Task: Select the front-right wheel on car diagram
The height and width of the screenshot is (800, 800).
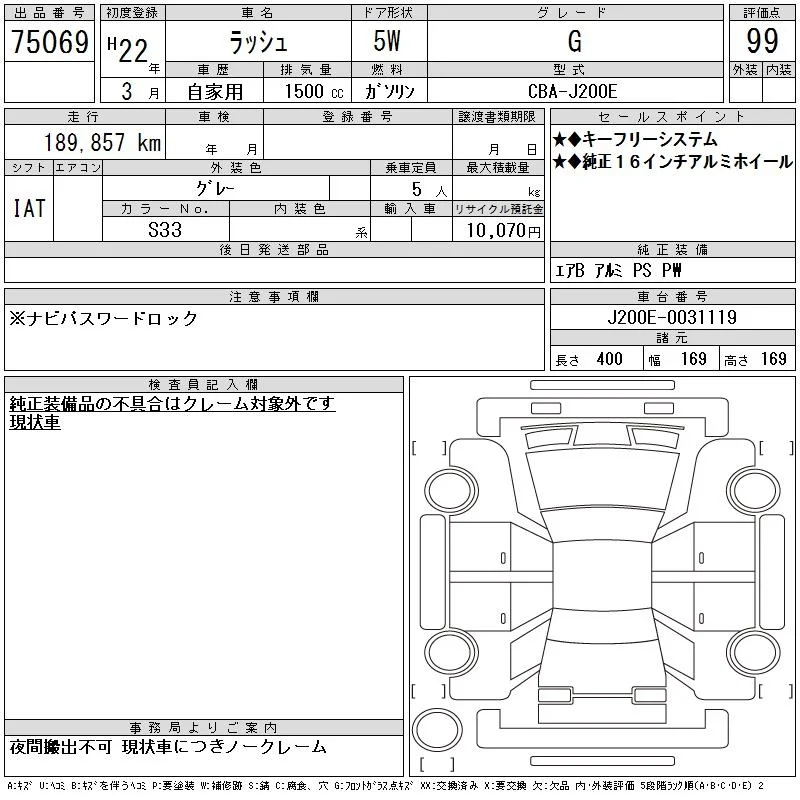Action: point(753,491)
